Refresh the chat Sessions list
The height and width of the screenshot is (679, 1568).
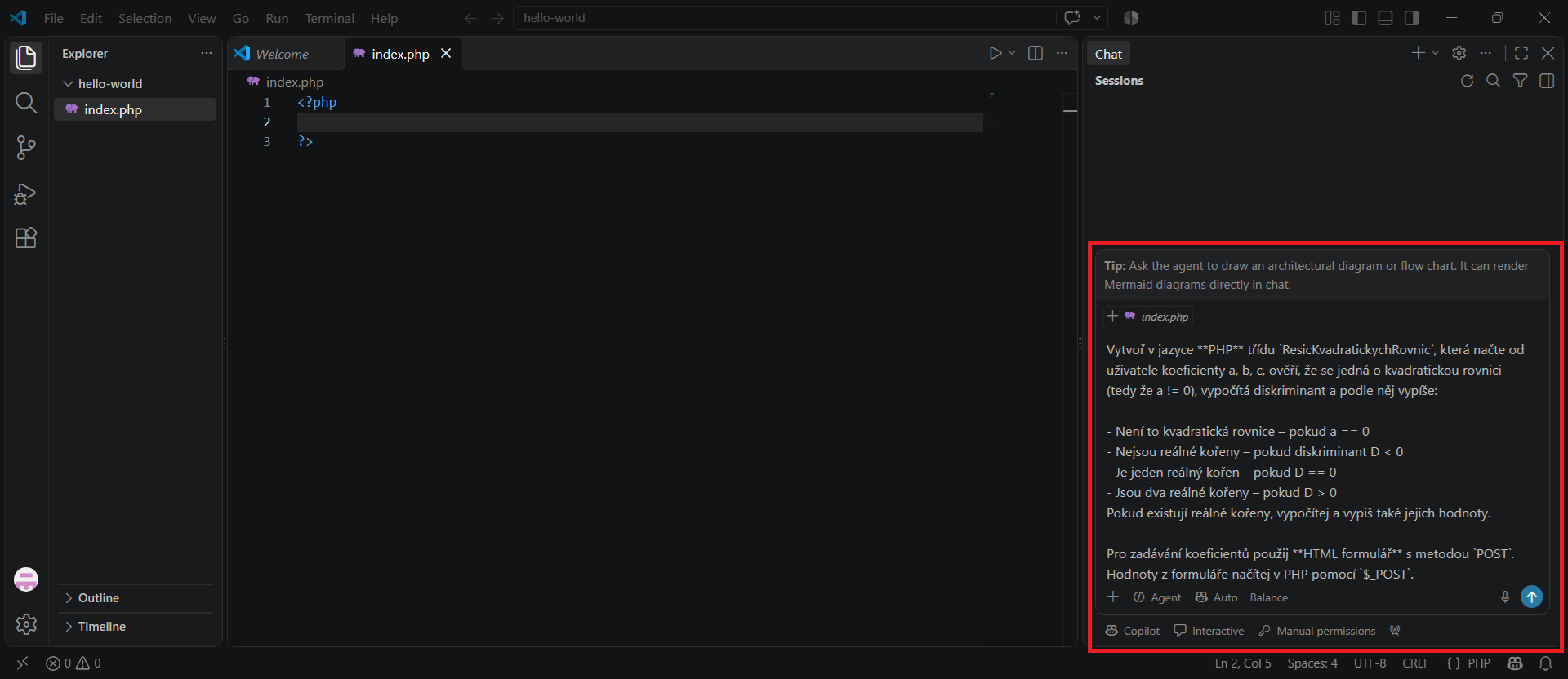(x=1468, y=81)
